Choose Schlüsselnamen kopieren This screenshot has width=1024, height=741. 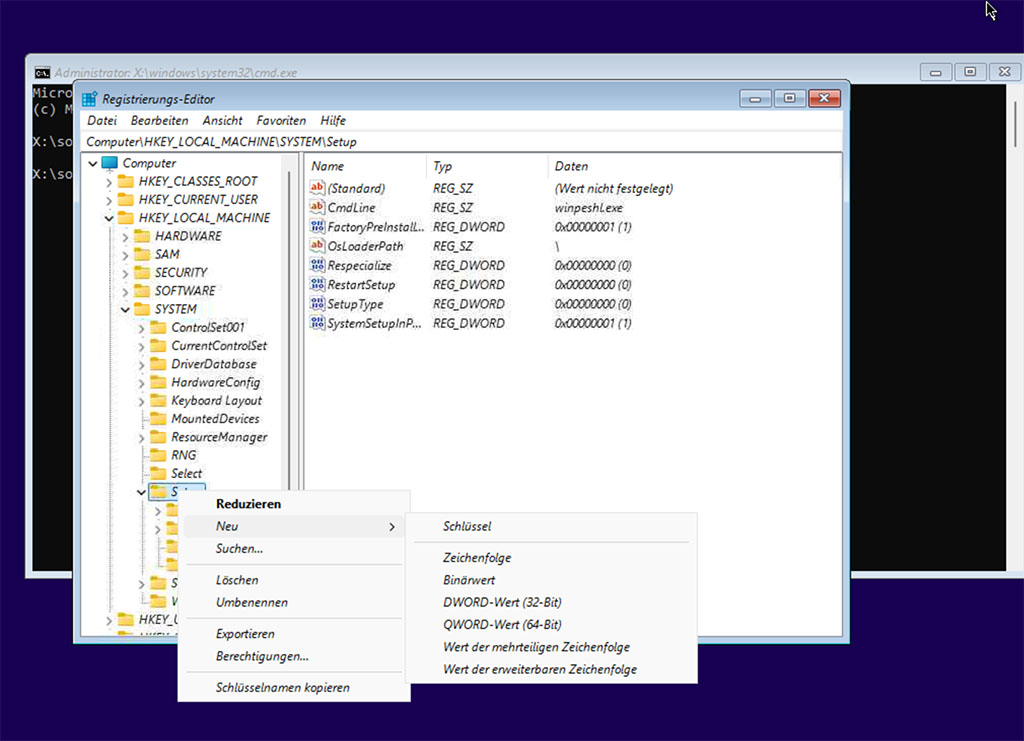[294, 687]
